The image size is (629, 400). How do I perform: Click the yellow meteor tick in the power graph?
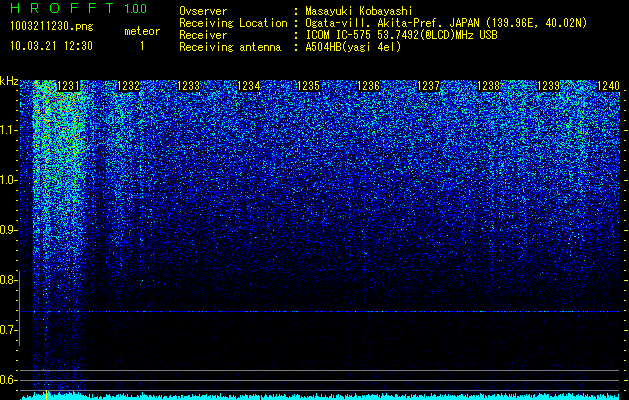47,395
